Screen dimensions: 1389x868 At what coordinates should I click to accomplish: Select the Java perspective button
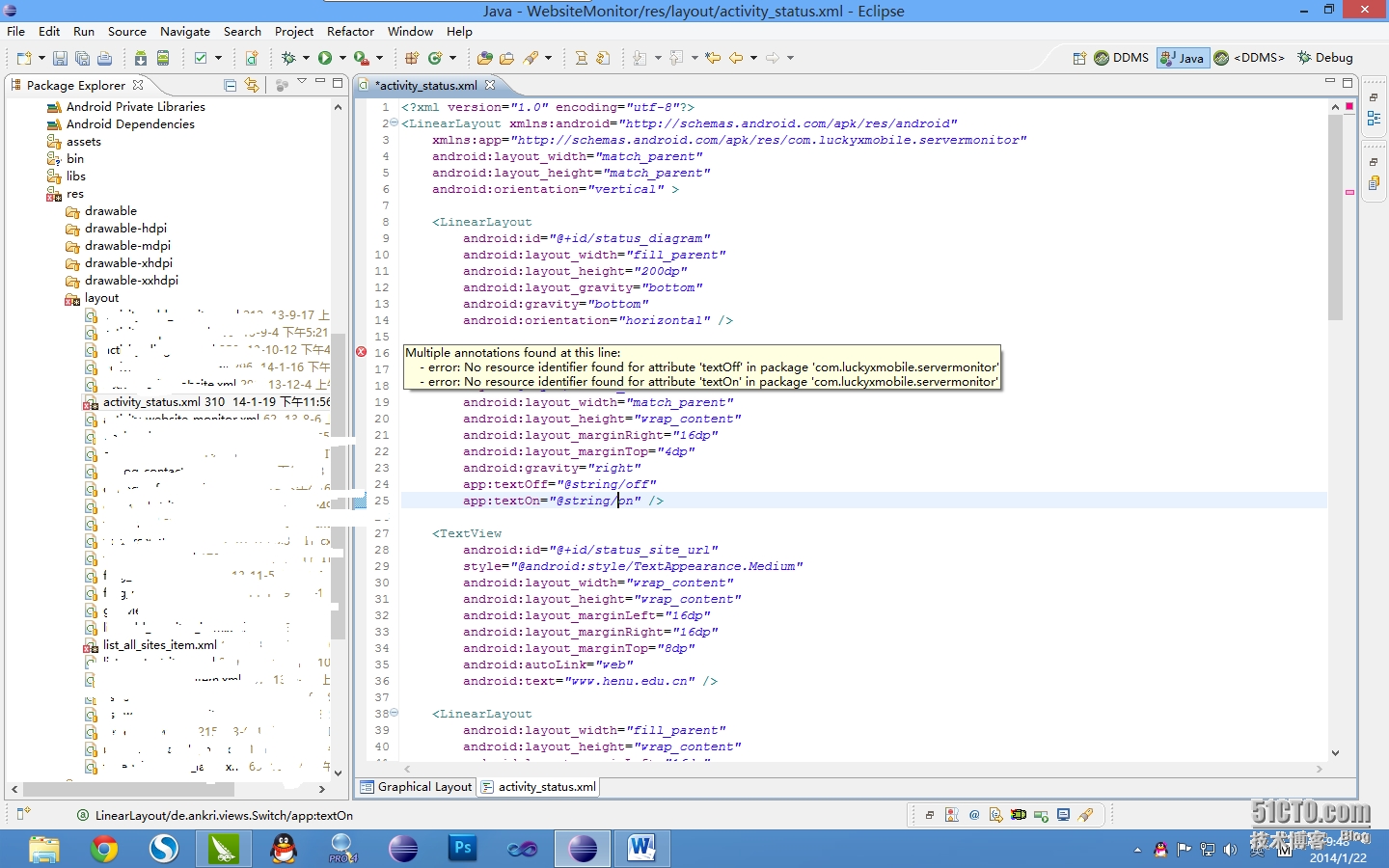tap(1183, 58)
